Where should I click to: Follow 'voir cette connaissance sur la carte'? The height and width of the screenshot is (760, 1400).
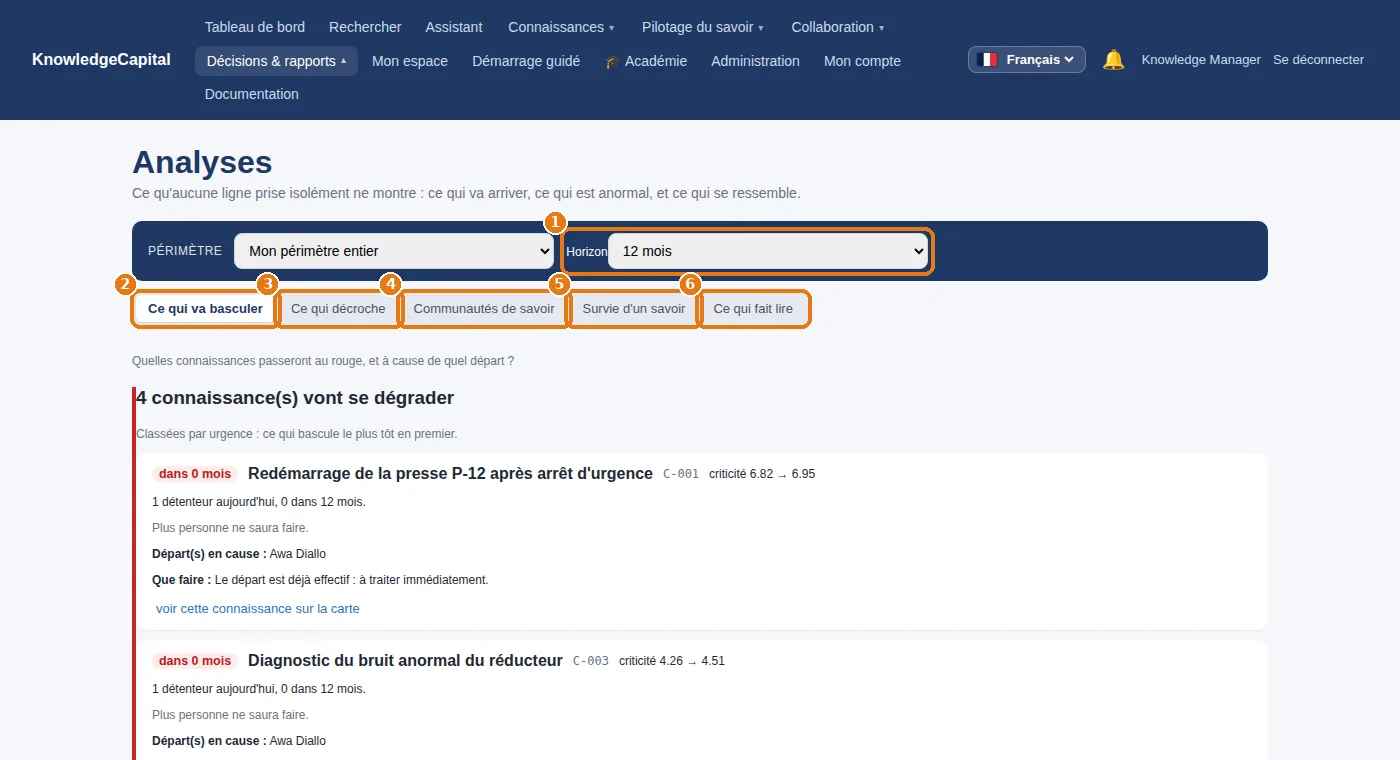pyautogui.click(x=258, y=608)
